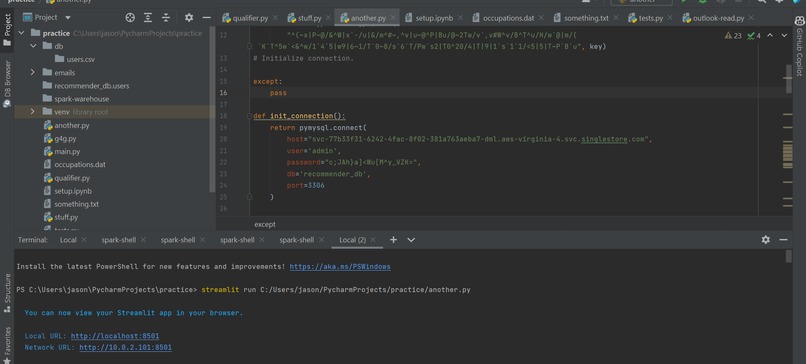Click the Select Opened File locate icon
This screenshot has height=364, width=806.
pyautogui.click(x=130, y=17)
